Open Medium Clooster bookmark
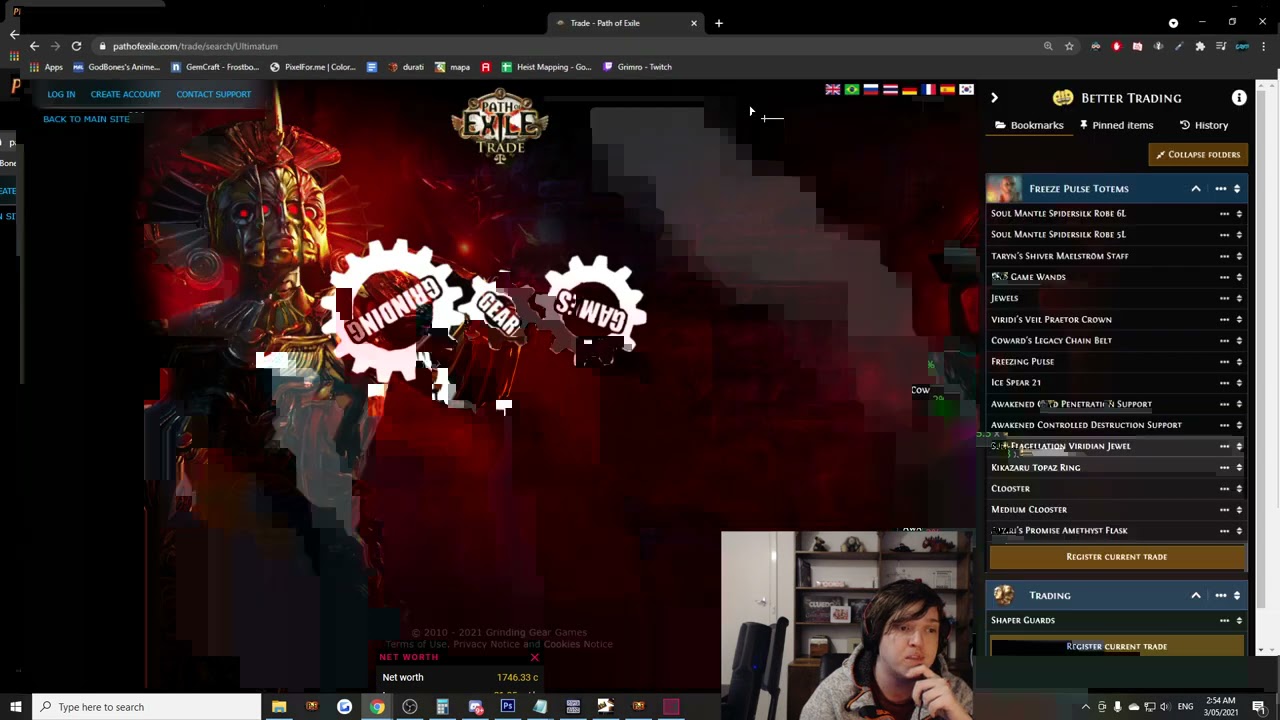This screenshot has width=1280, height=720. point(1029,509)
